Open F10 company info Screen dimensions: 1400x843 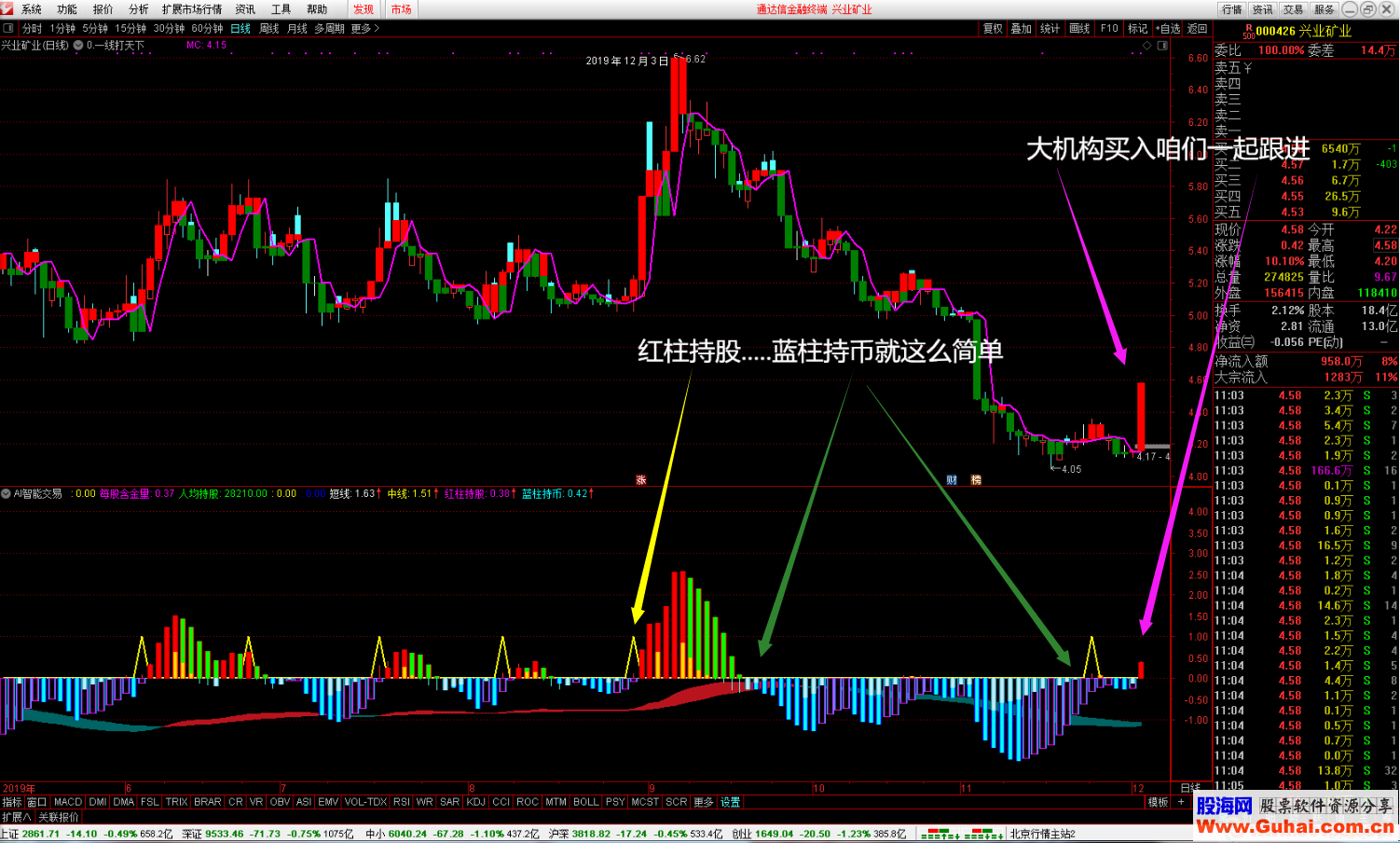coord(1109,29)
